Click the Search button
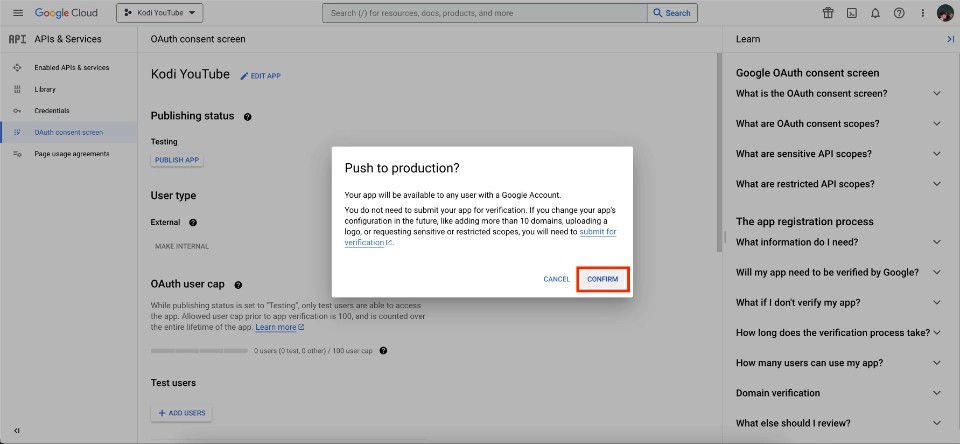This screenshot has height=444, width=960. (672, 13)
